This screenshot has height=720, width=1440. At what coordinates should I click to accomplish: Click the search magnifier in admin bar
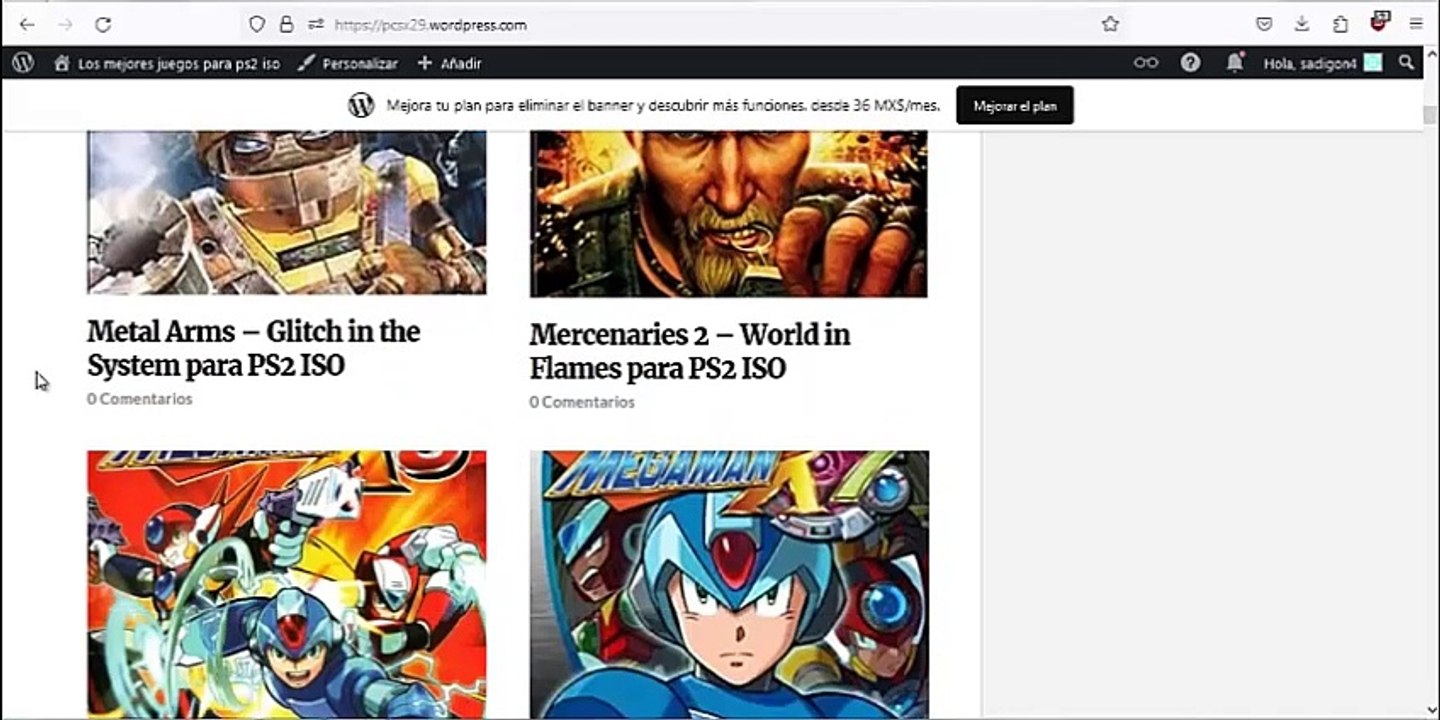click(1407, 63)
